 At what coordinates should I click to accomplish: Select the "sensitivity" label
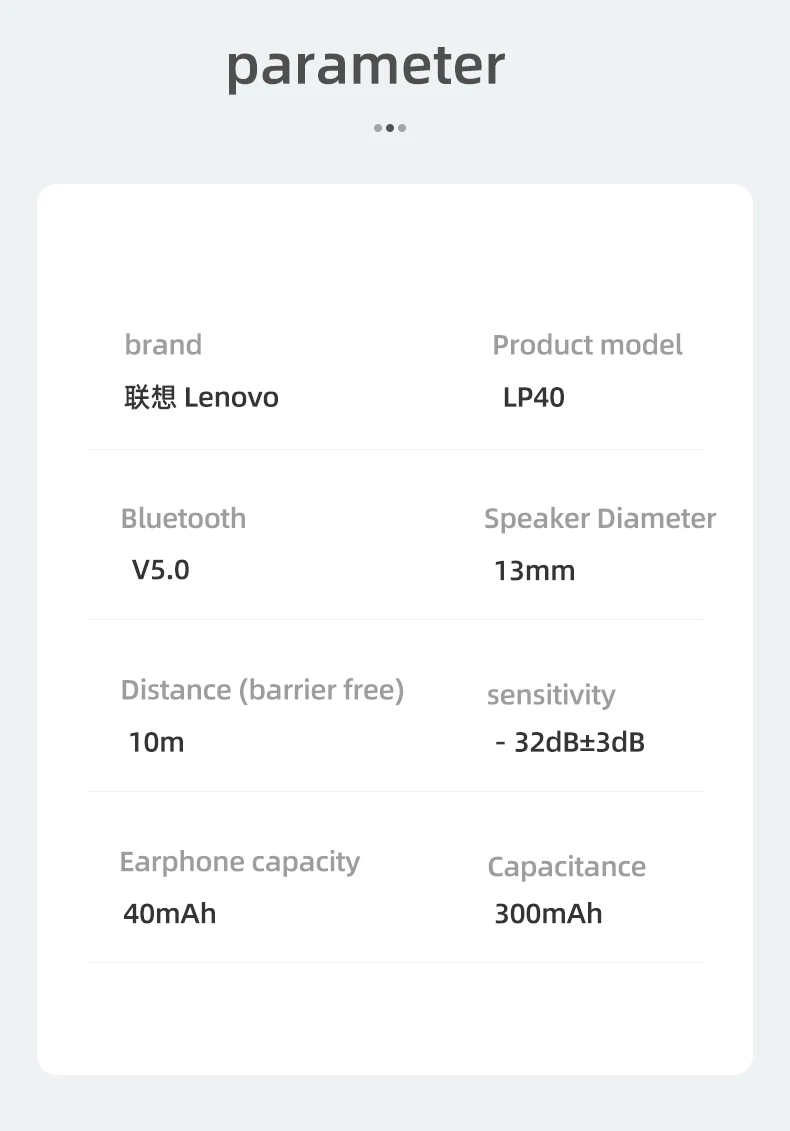click(x=551, y=695)
